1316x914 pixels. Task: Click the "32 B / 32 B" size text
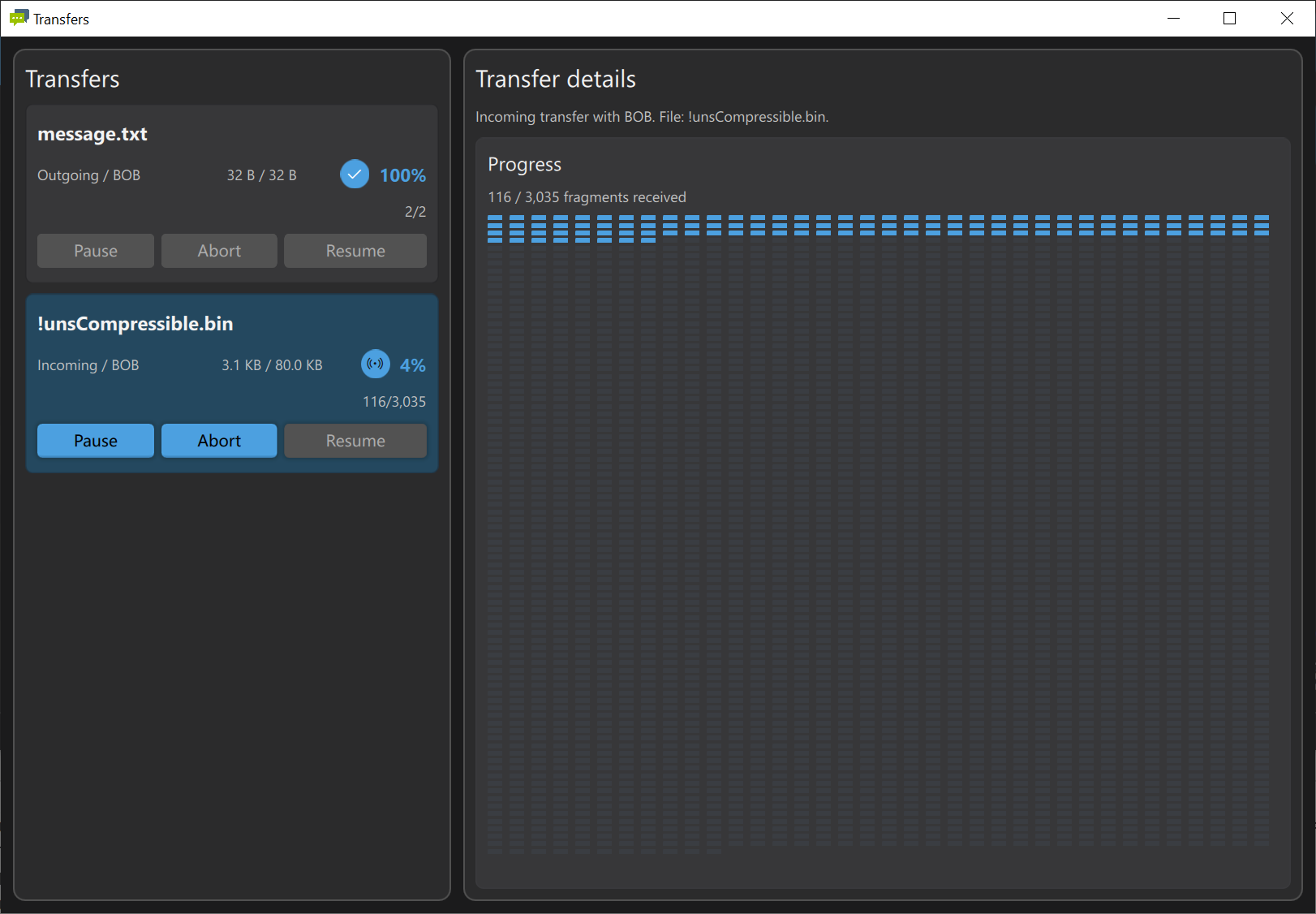pyautogui.click(x=261, y=175)
